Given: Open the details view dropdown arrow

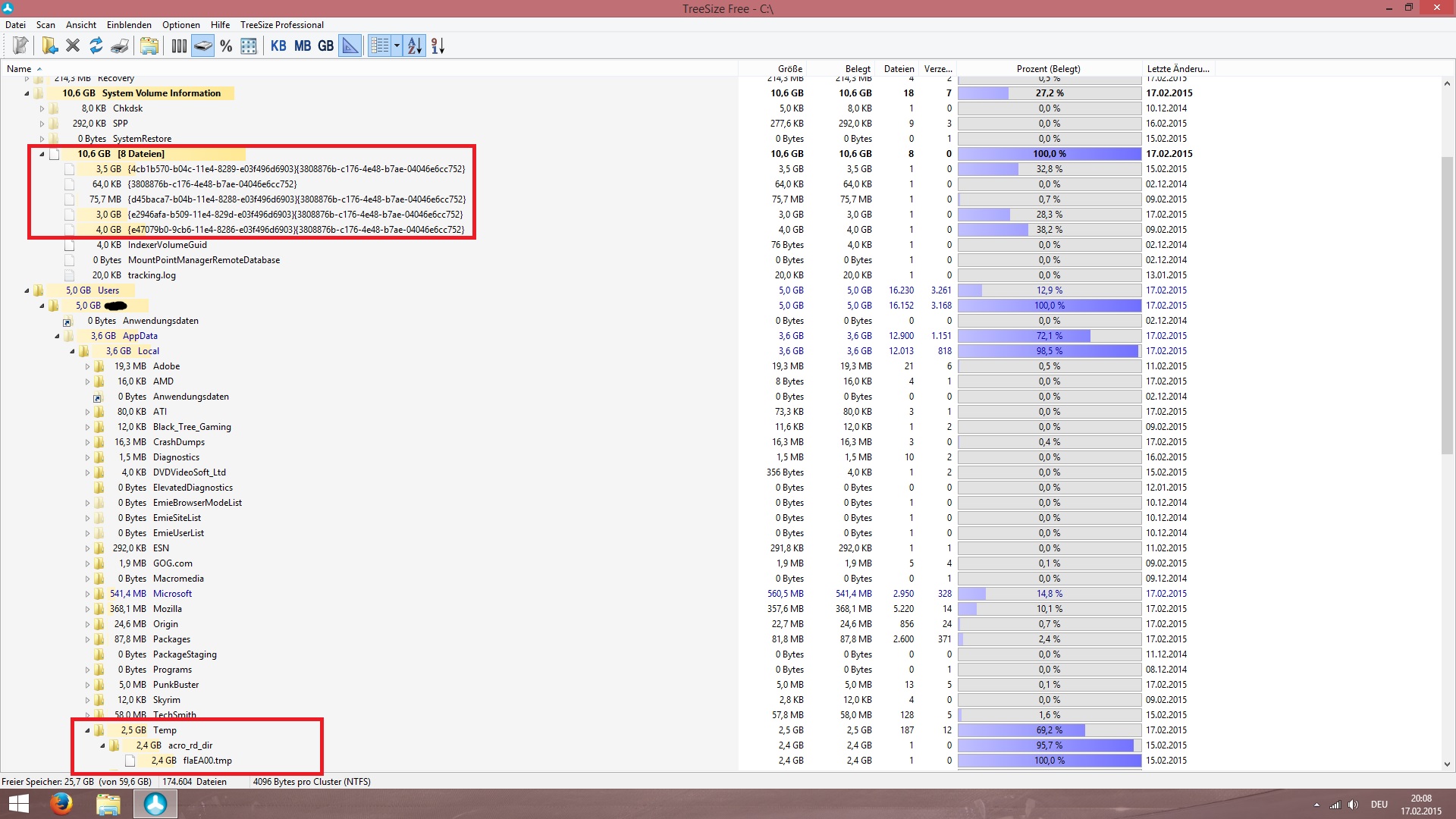Looking at the screenshot, I should (x=397, y=46).
